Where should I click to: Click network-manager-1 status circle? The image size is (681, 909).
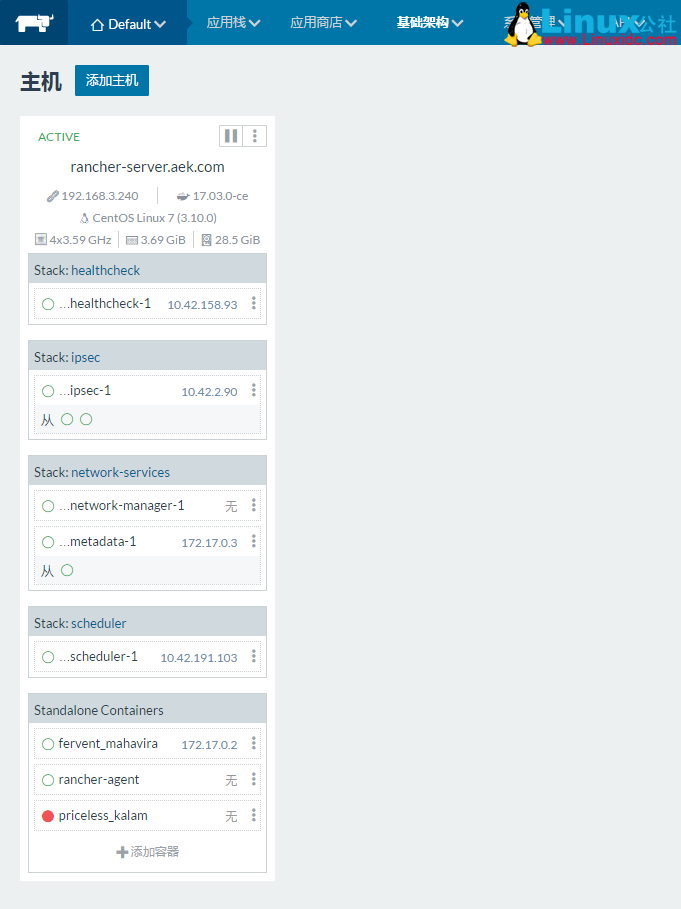[48, 506]
